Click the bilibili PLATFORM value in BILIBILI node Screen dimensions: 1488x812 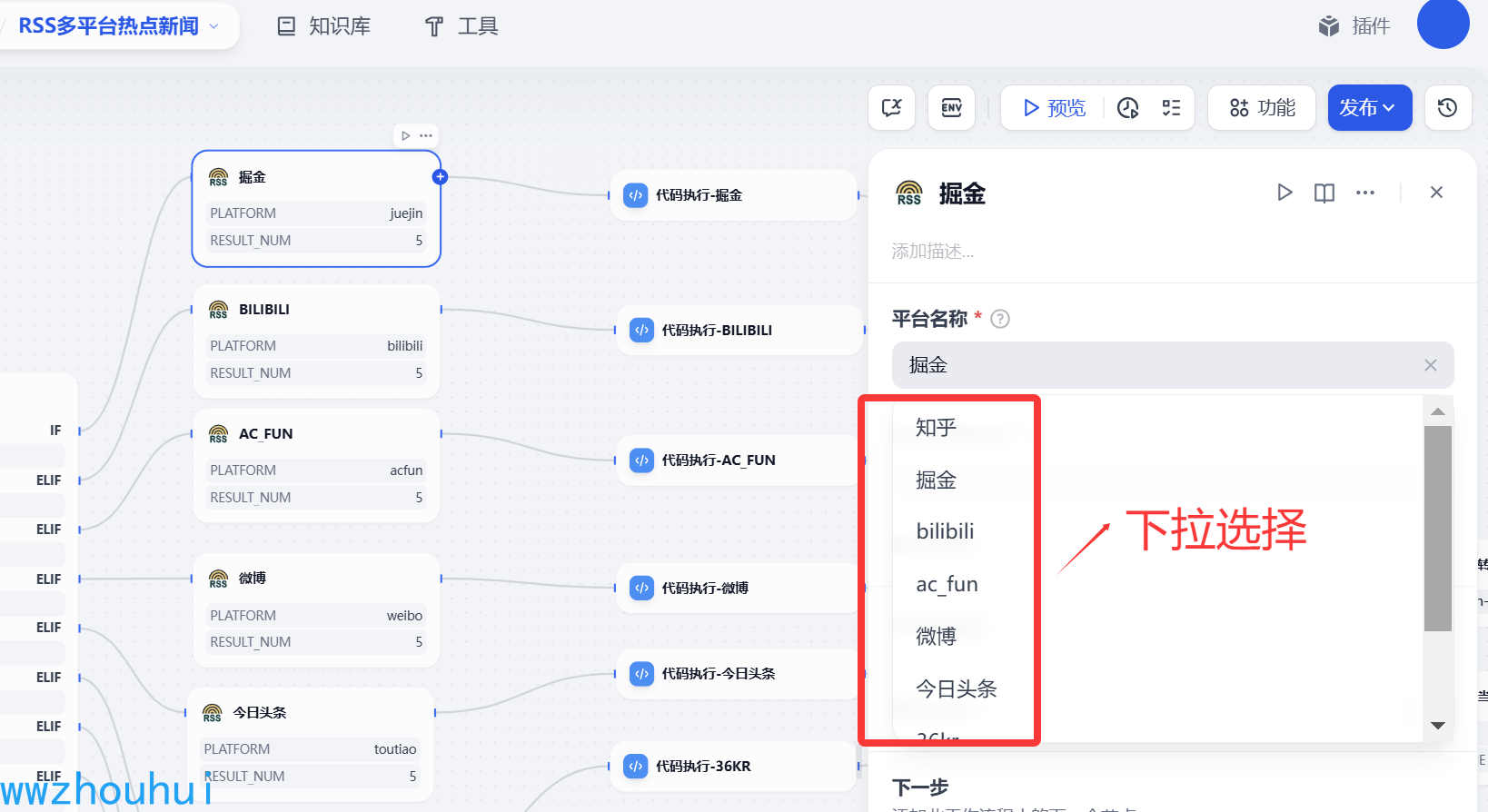pyautogui.click(x=405, y=346)
